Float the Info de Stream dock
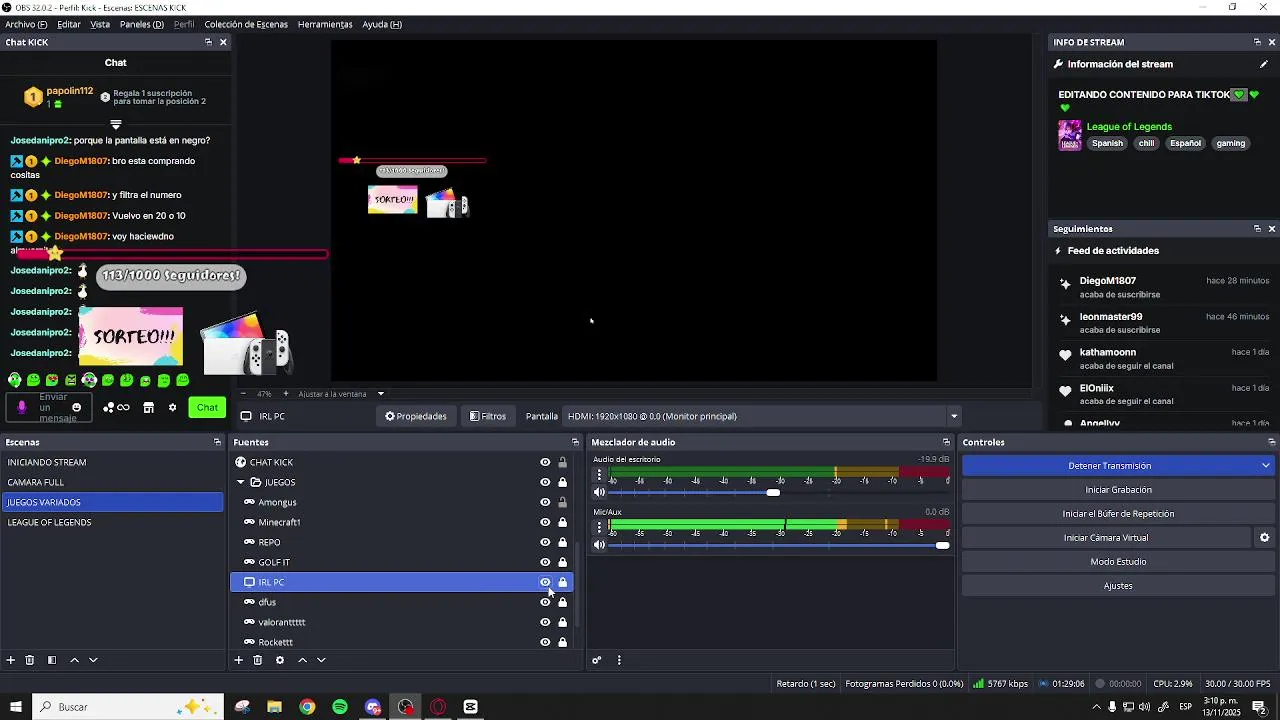Viewport: 1280px width, 720px height. 1257,42
